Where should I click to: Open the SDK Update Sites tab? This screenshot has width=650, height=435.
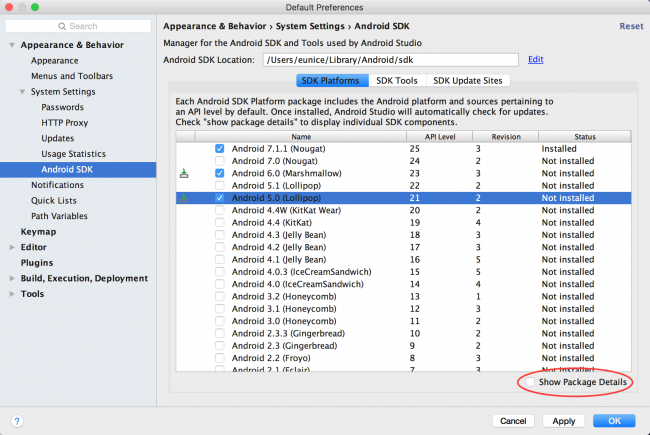[468, 80]
